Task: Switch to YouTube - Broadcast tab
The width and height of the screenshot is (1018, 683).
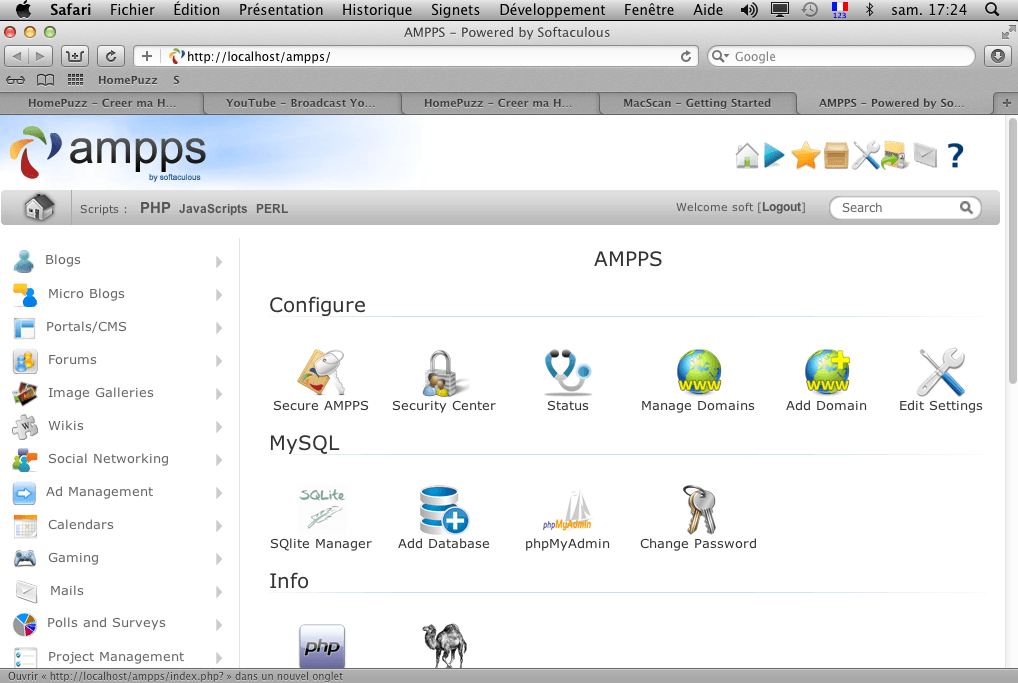Action: 301,103
